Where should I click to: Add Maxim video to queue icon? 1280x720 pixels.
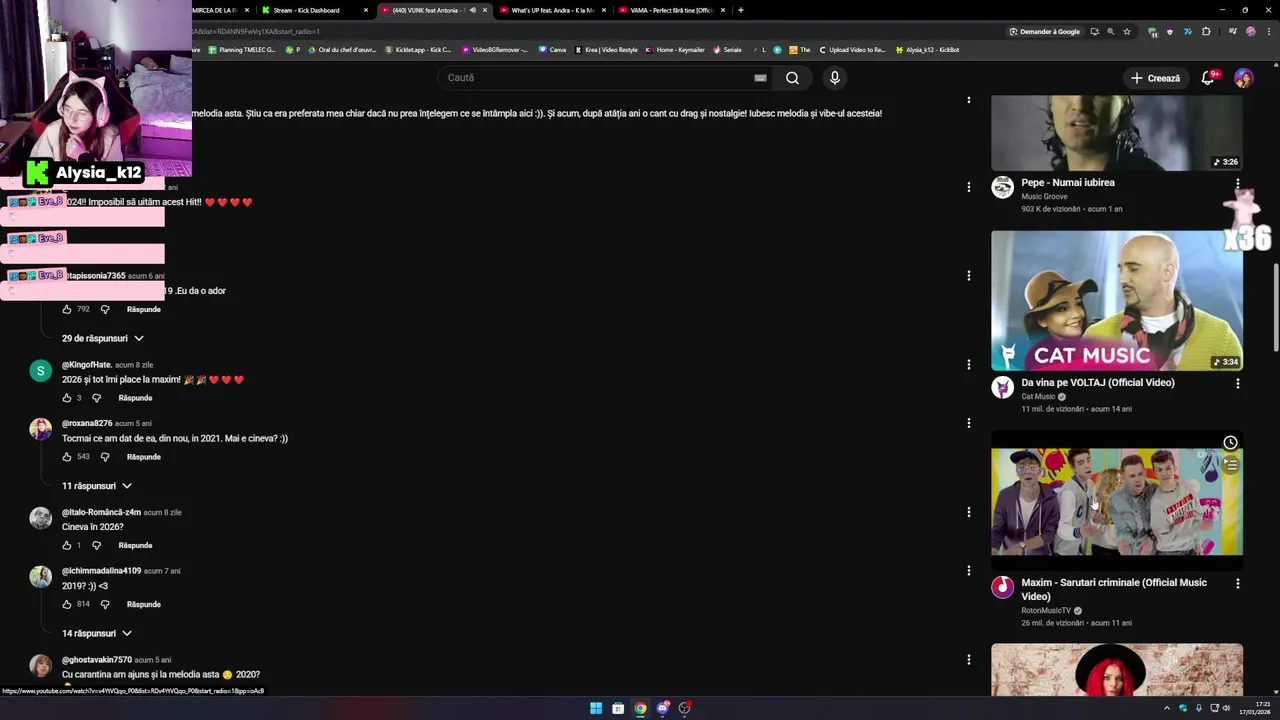(1230, 465)
